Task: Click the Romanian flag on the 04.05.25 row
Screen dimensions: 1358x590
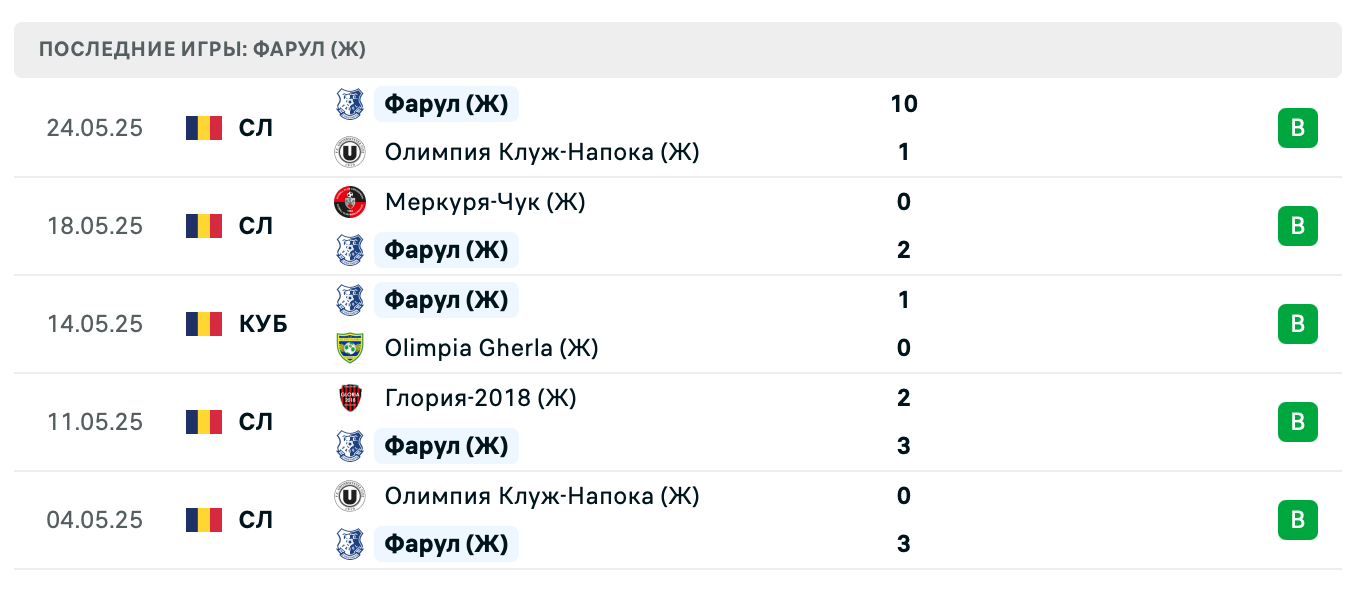Action: (203, 520)
